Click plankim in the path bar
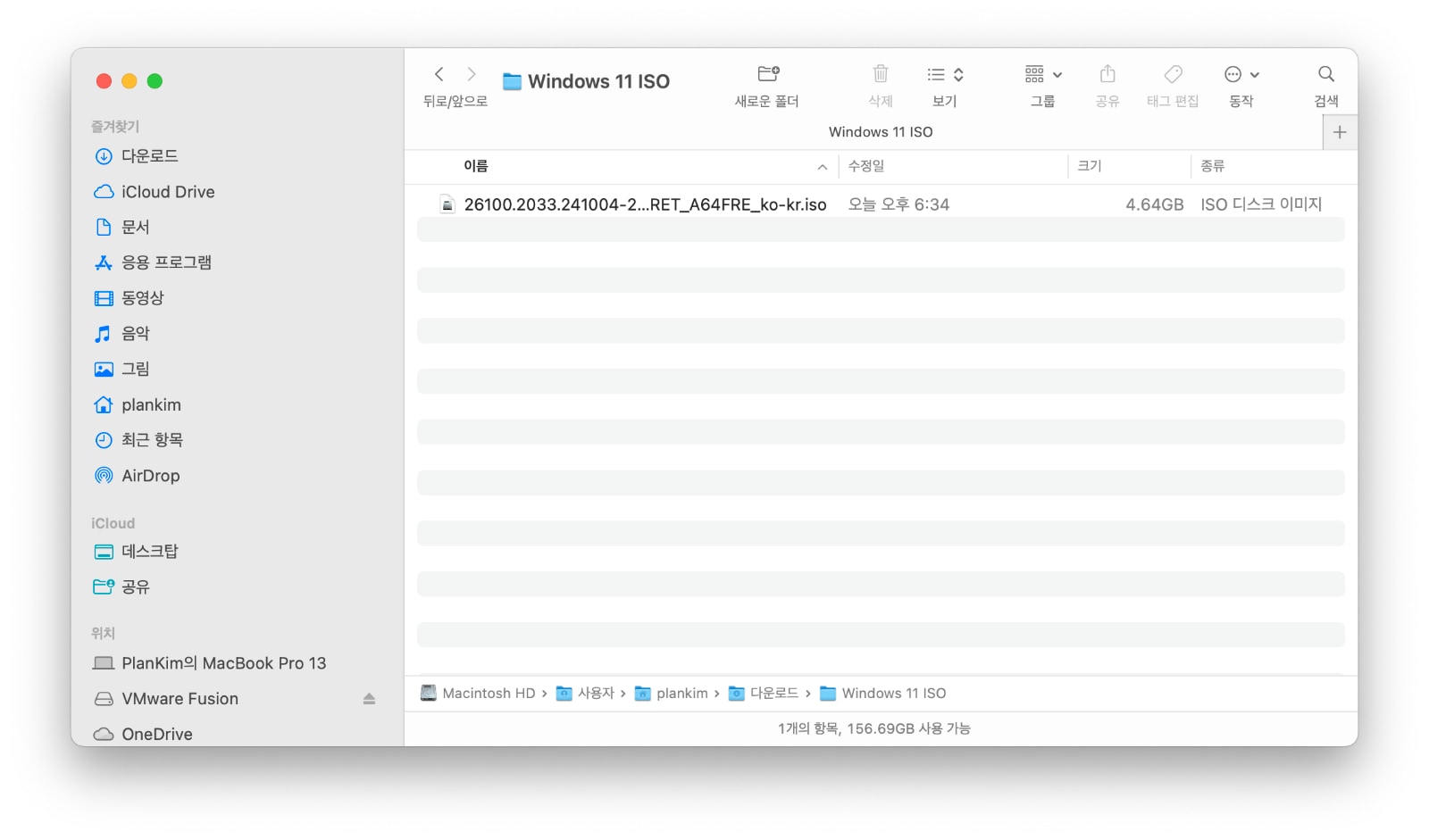Viewport: 1429px width, 840px height. [x=672, y=694]
